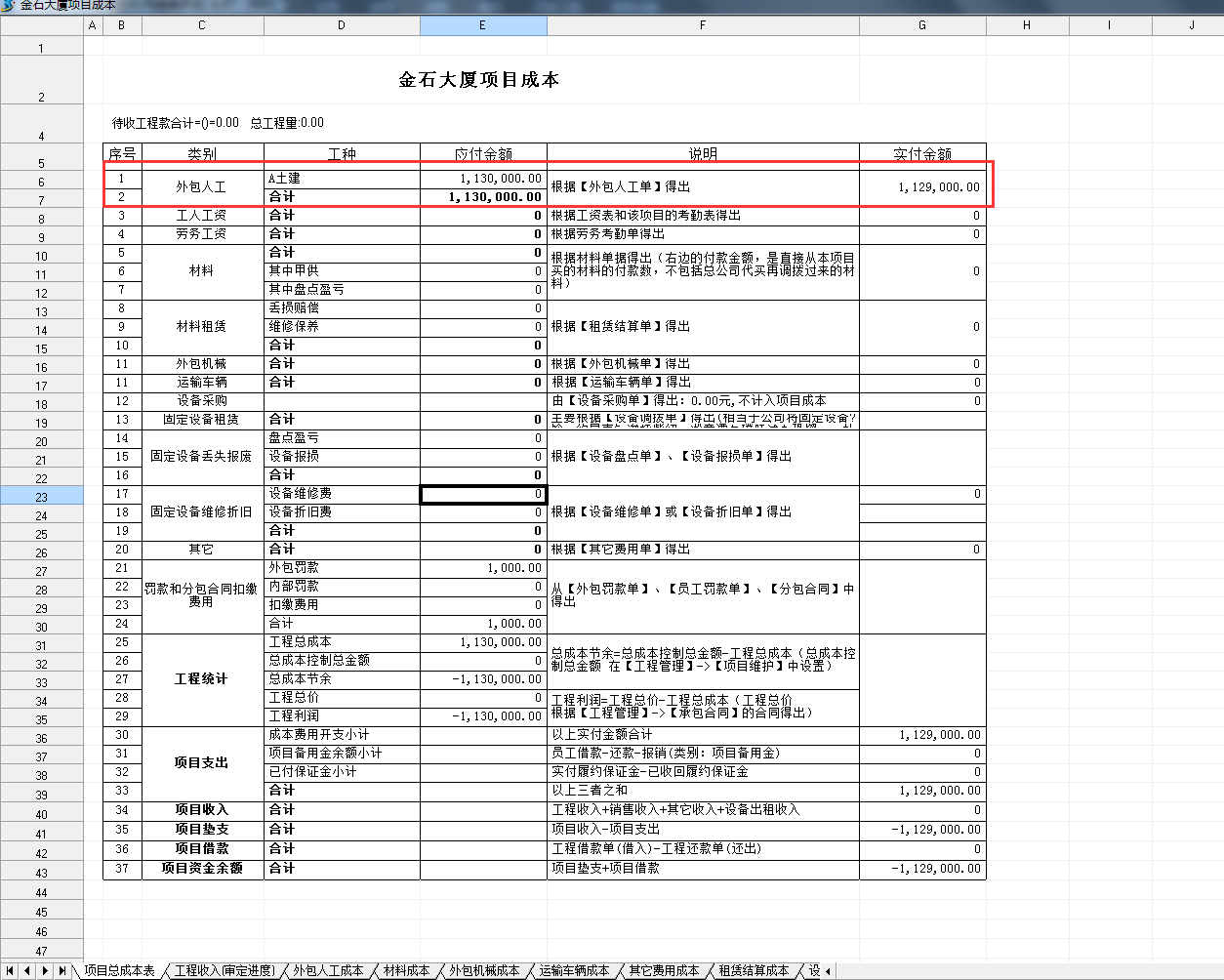1224x980 pixels.
Task: Open the 租赁结算成本 sheet tab
Action: [x=754, y=970]
